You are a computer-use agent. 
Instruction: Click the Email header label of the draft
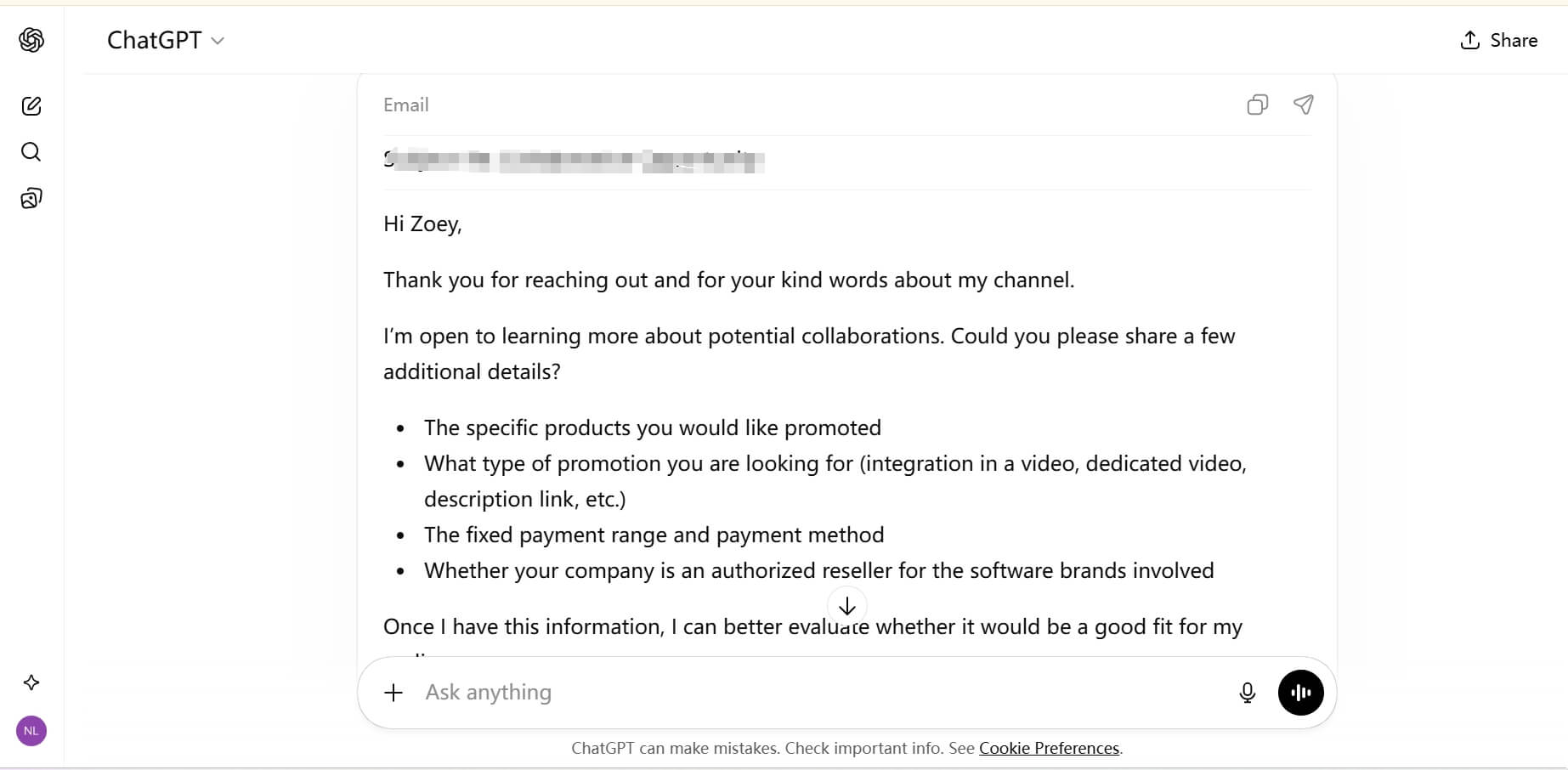406,105
